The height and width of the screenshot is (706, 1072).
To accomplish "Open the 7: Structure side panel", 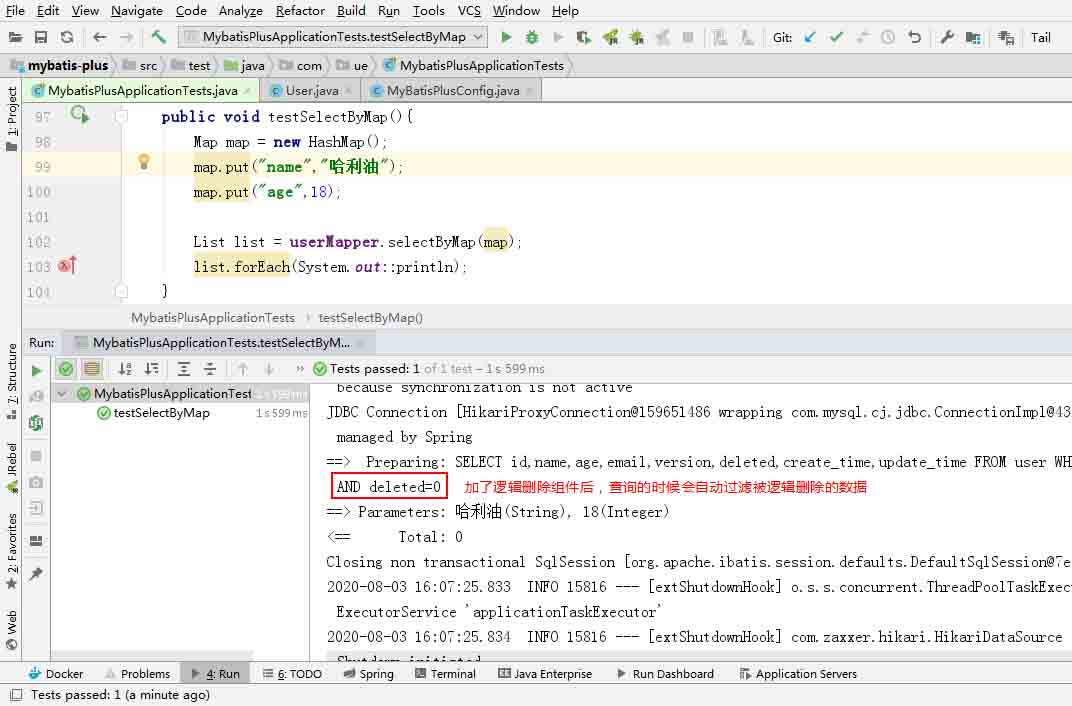I will click(x=12, y=381).
